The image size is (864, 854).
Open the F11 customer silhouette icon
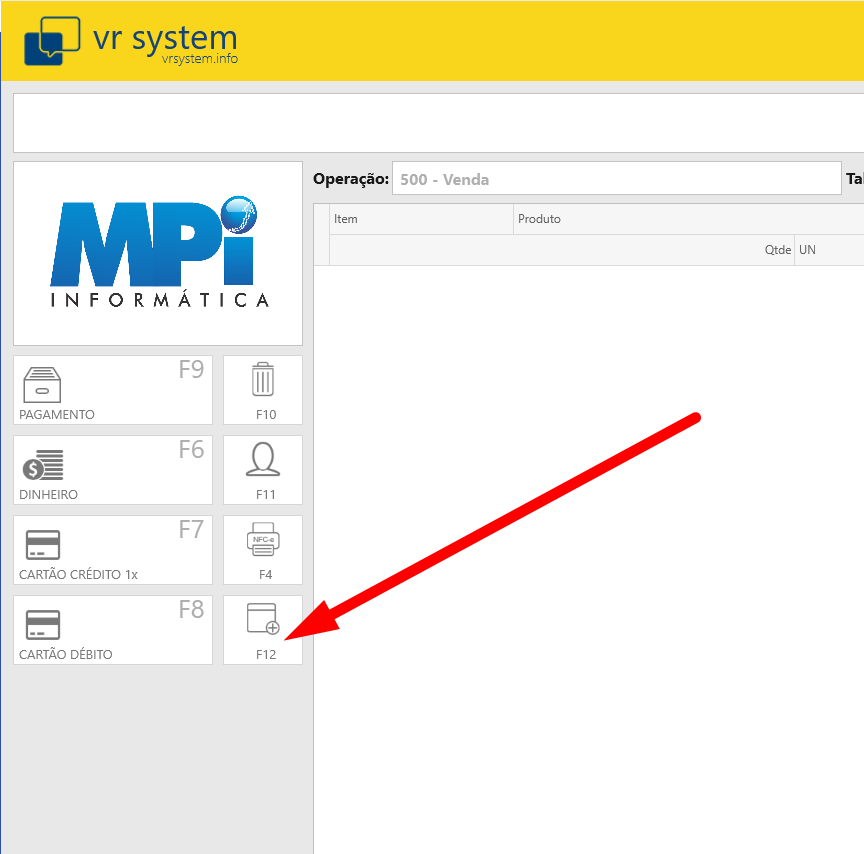263,460
